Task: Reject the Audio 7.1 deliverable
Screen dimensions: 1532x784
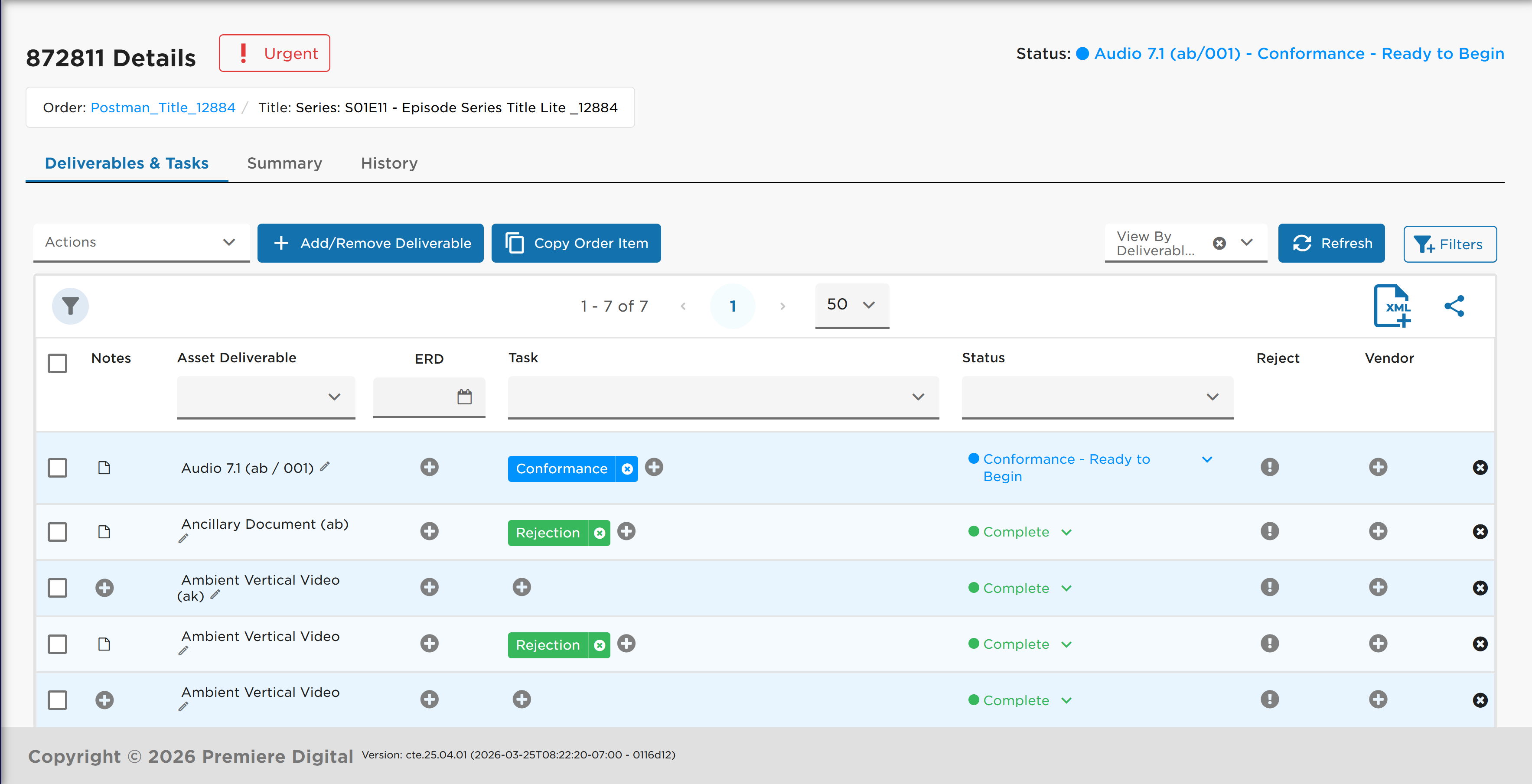Action: coord(1270,467)
